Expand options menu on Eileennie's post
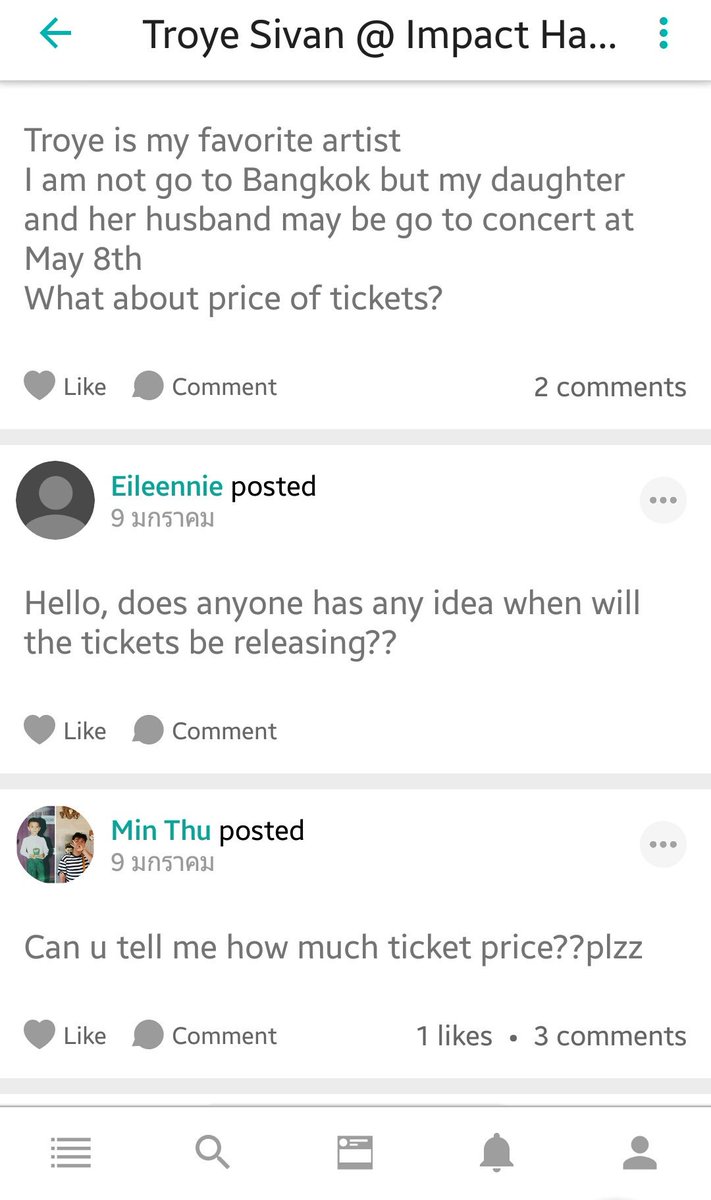711x1200 pixels. pyautogui.click(x=663, y=500)
